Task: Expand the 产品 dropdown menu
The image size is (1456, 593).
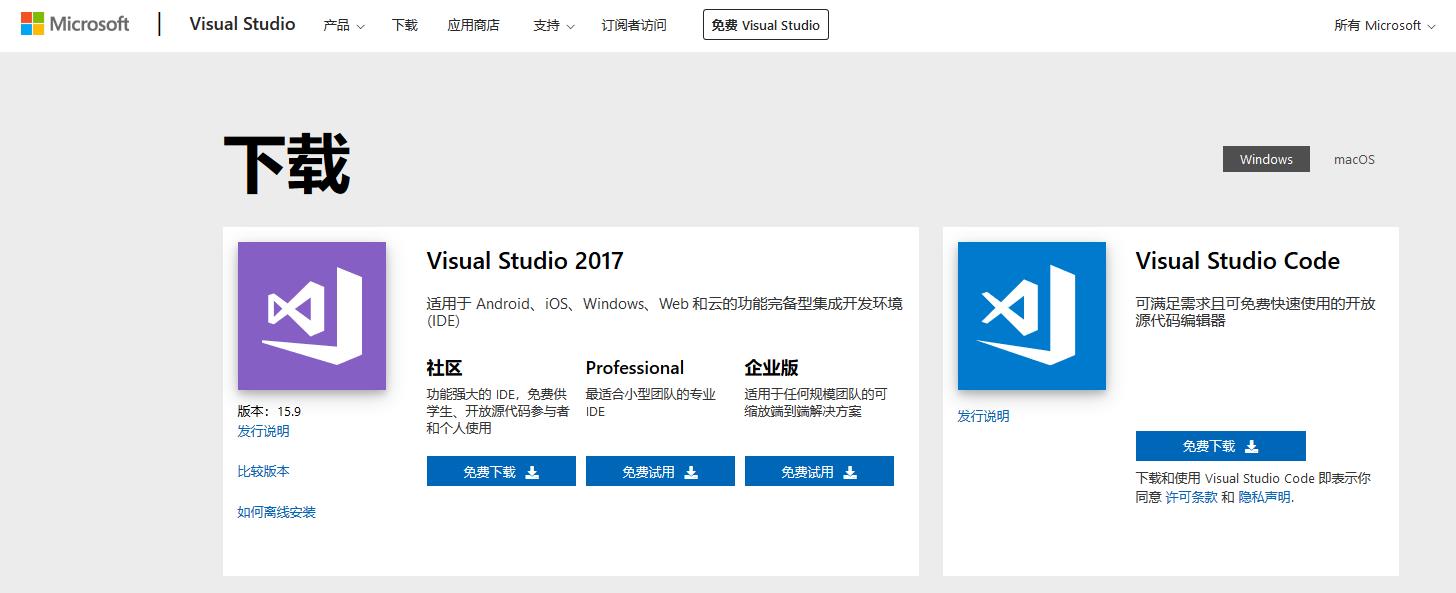Action: point(344,25)
